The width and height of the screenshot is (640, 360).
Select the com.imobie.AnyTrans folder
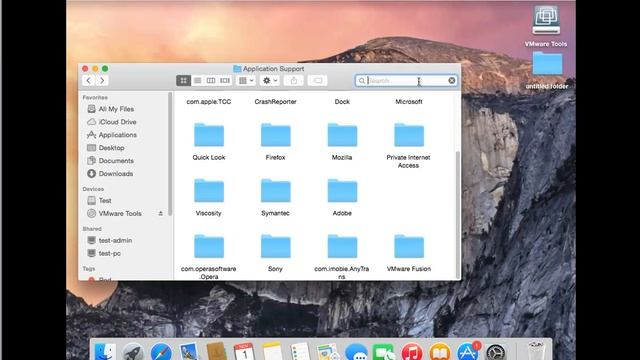(x=342, y=256)
